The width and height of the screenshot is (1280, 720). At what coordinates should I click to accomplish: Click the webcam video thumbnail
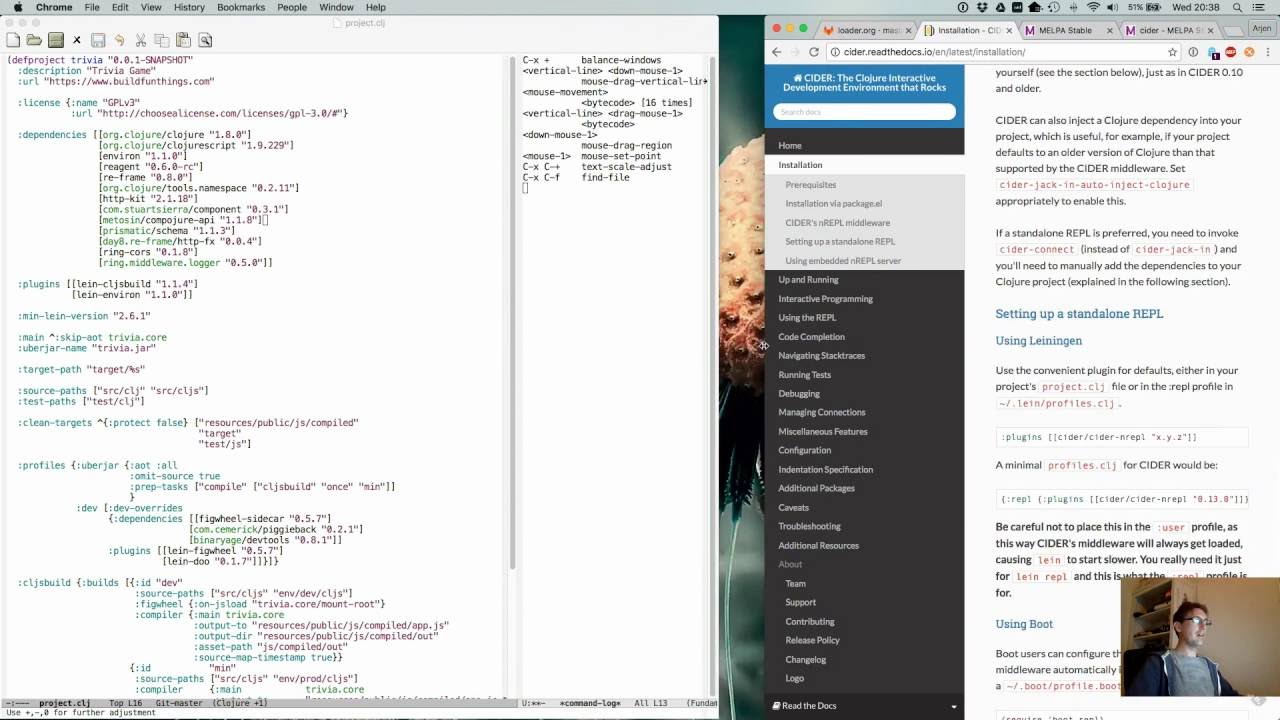click(1200, 637)
